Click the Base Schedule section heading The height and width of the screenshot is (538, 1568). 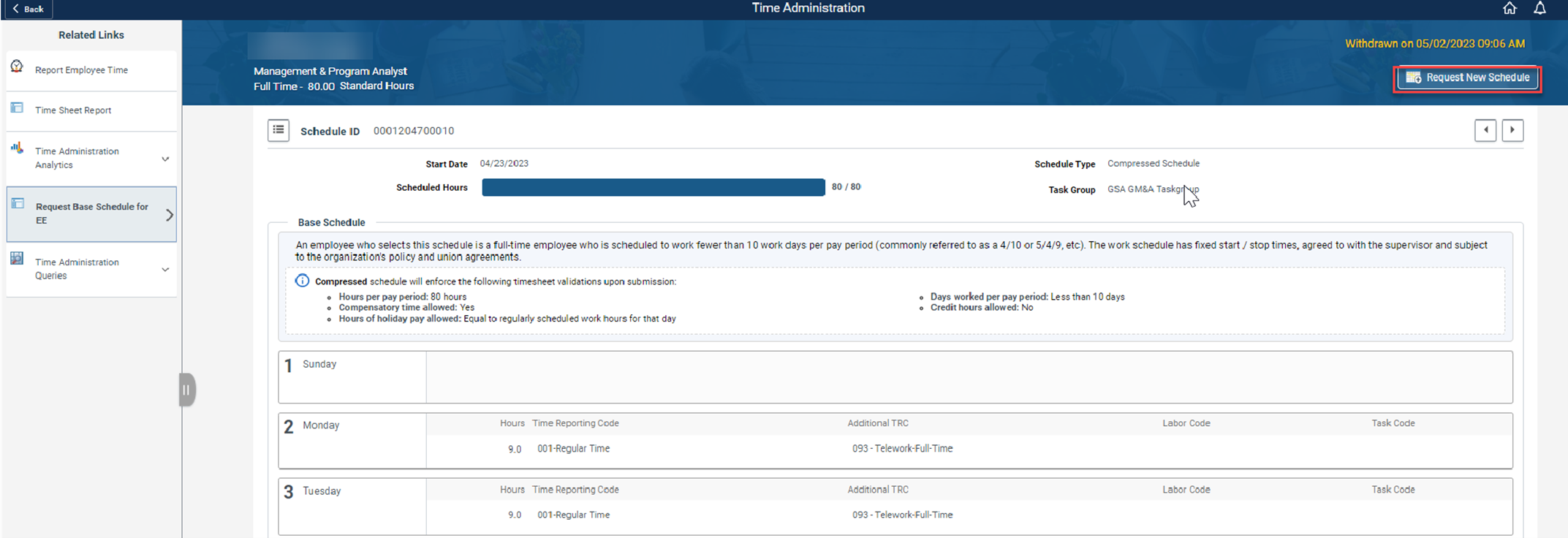[331, 223]
